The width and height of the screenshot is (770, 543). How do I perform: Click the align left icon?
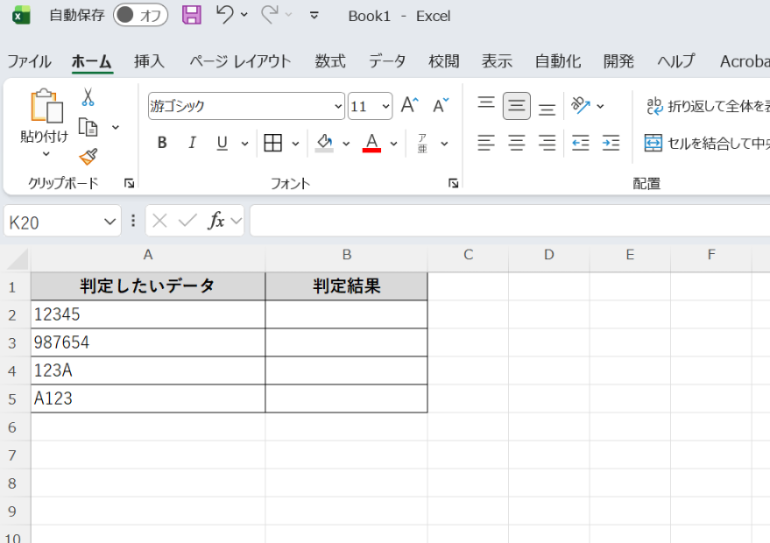point(486,143)
